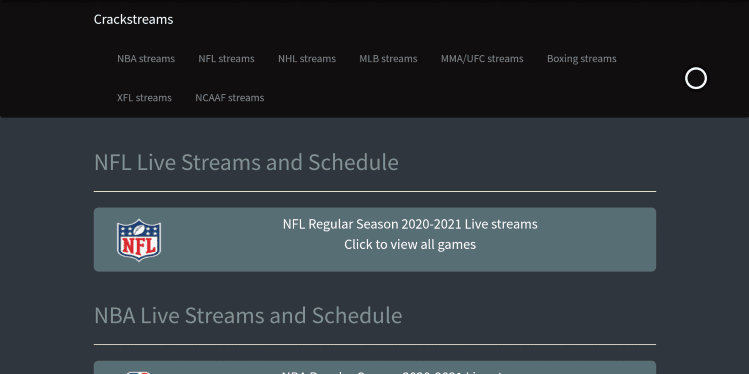Open NFL Regular Season 2020-2021 Live streams
This screenshot has height=374, width=749.
(410, 224)
